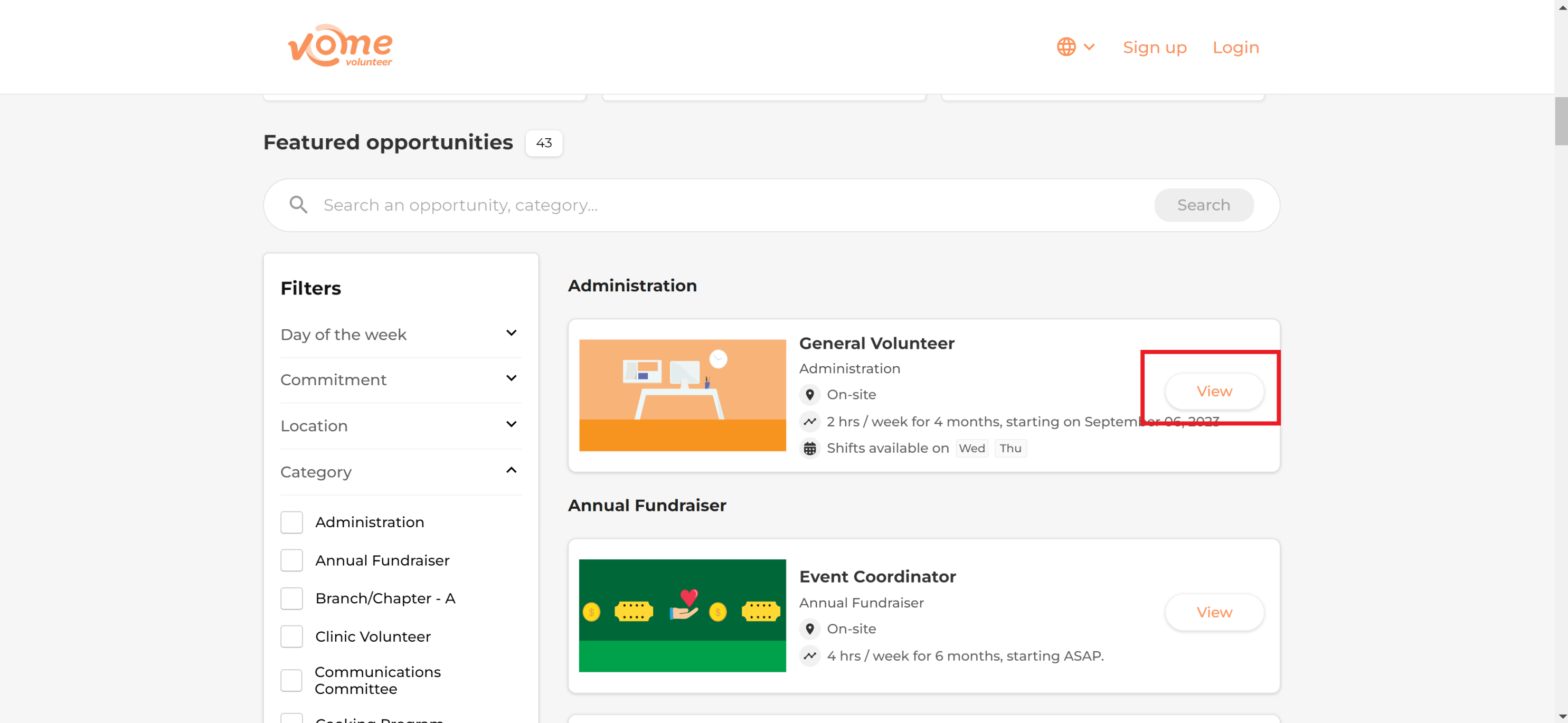Expand the language dropdown chevron
Image resolution: width=1568 pixels, height=723 pixels.
(1090, 47)
